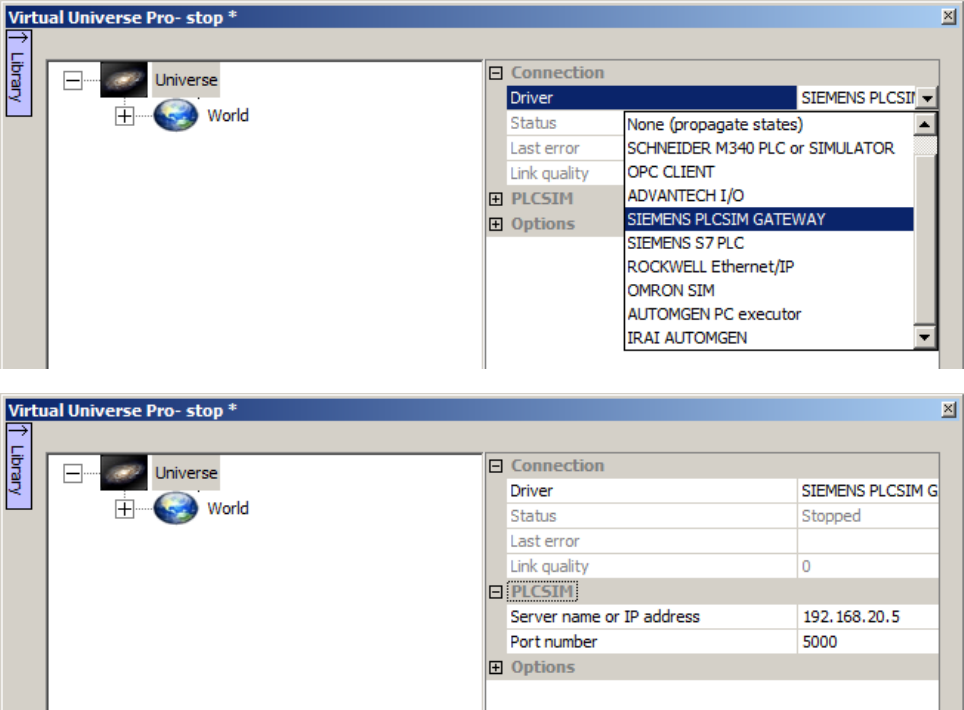
Task: Expand the Options section in top window
Action: (496, 224)
